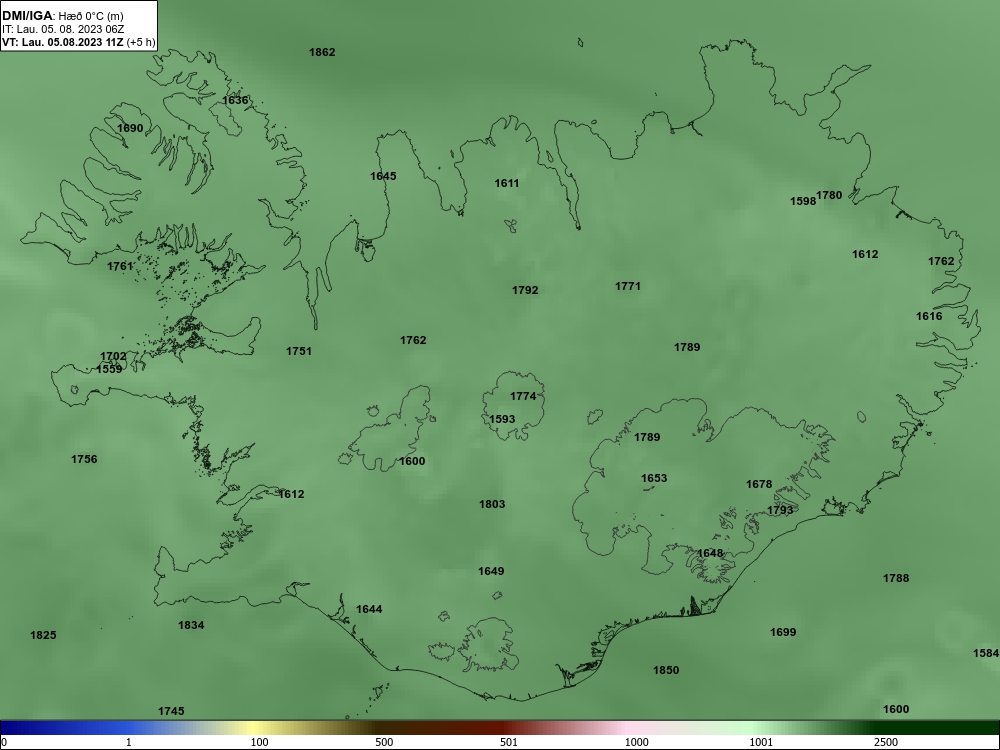Screen dimensions: 1000x750
Task: Select the 1598 height label
Action: click(x=803, y=201)
